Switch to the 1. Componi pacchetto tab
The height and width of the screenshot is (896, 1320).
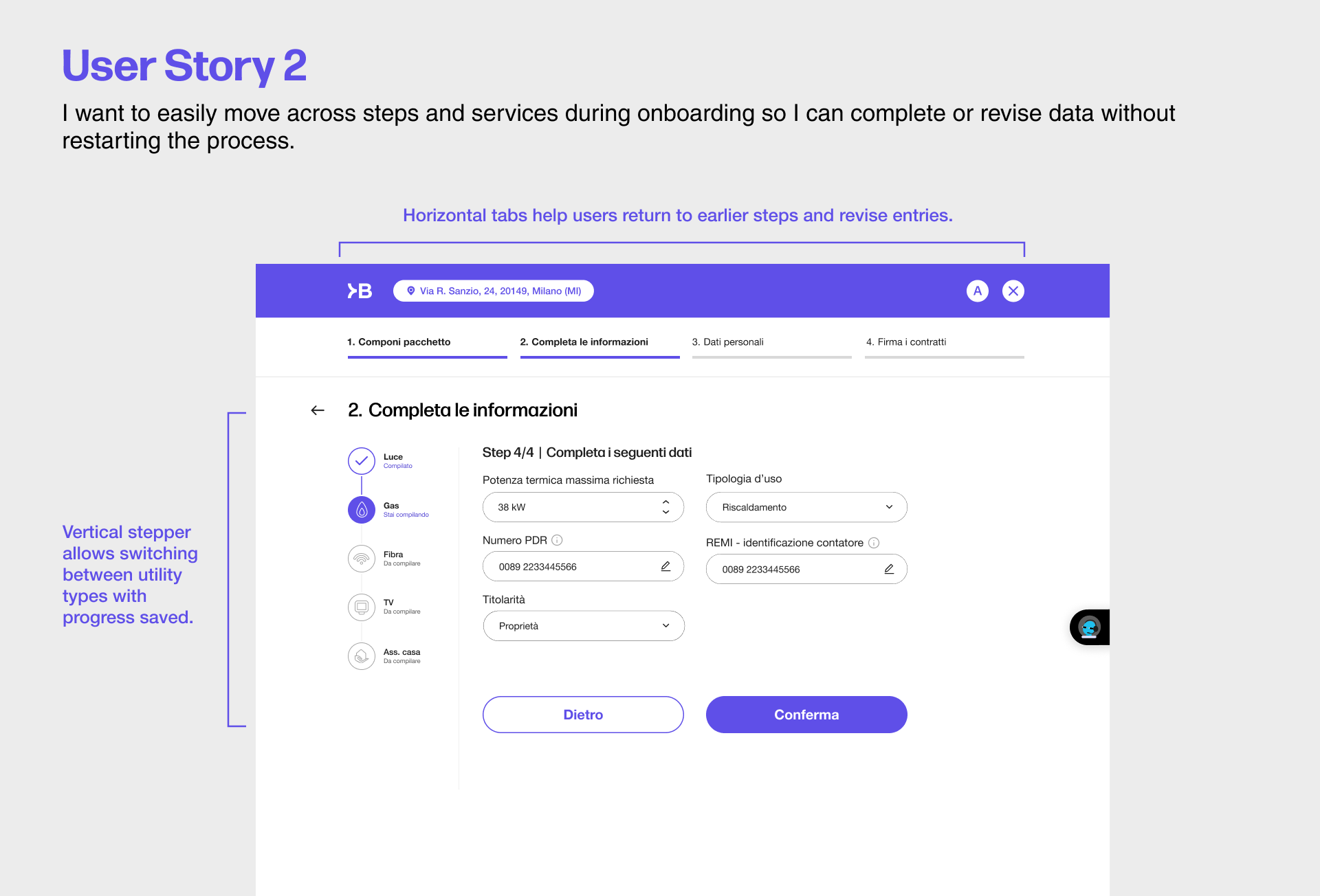pos(399,342)
